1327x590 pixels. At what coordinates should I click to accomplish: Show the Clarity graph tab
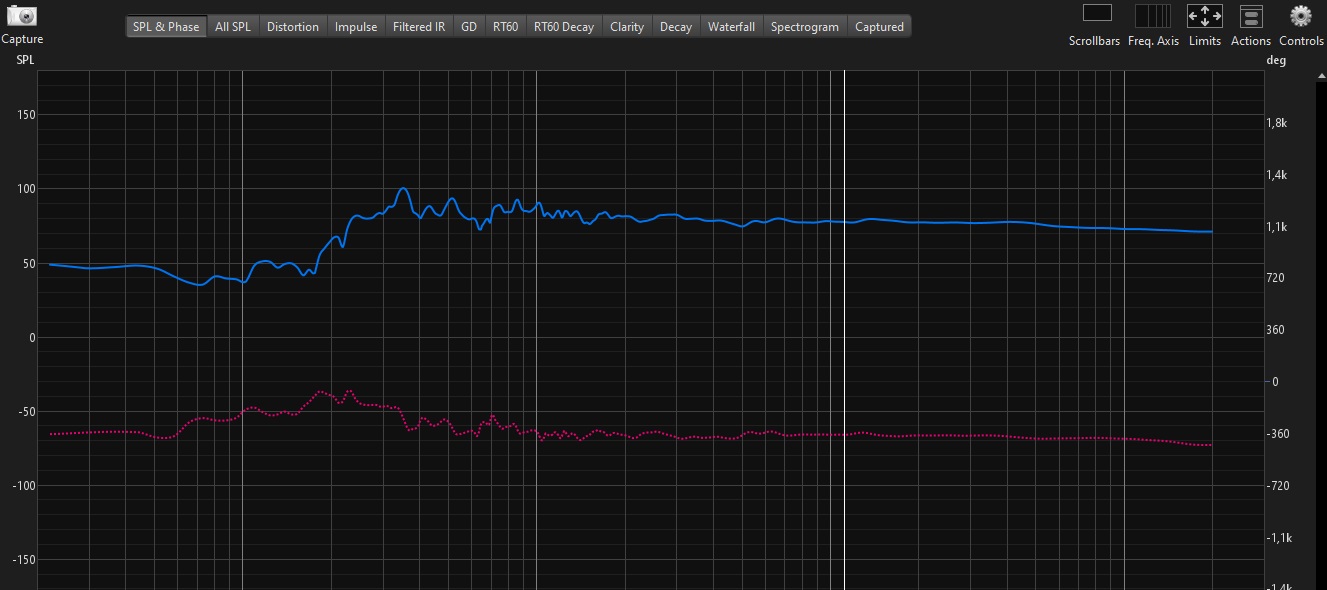coord(627,27)
